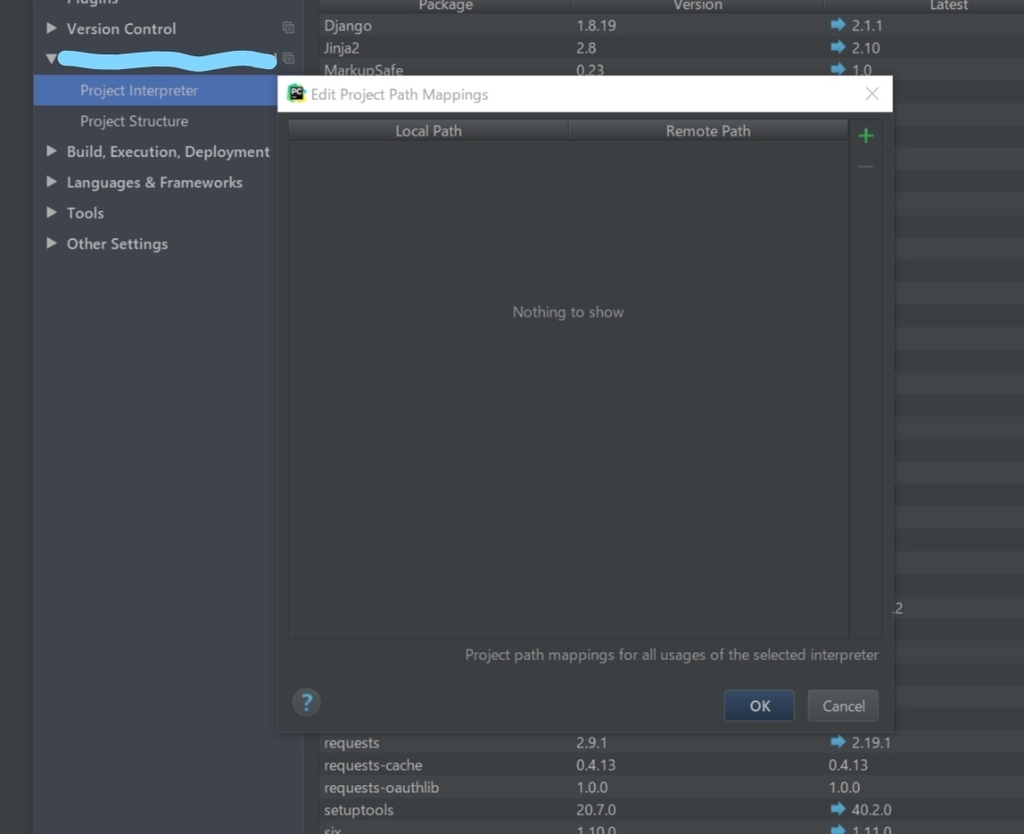Viewport: 1024px width, 834px height.
Task: Upgrade setuptools to version 40.2.0
Action: pyautogui.click(x=837, y=809)
